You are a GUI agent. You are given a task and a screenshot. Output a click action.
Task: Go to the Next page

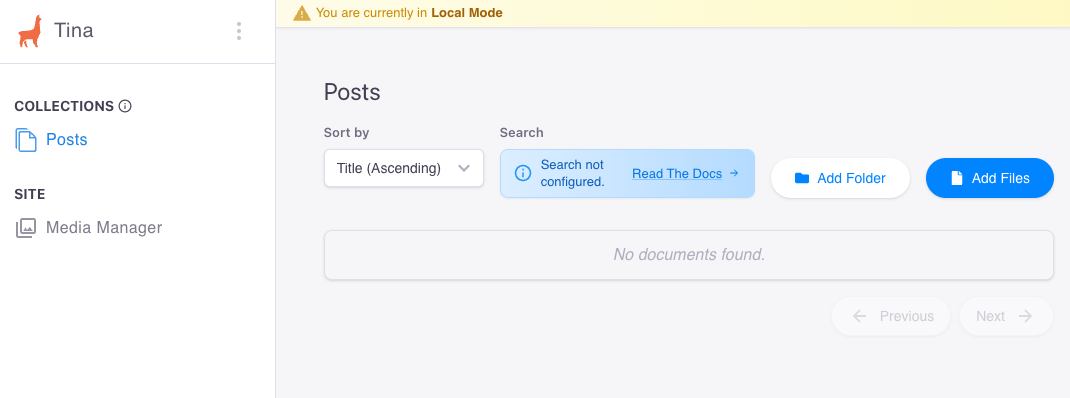1007,316
